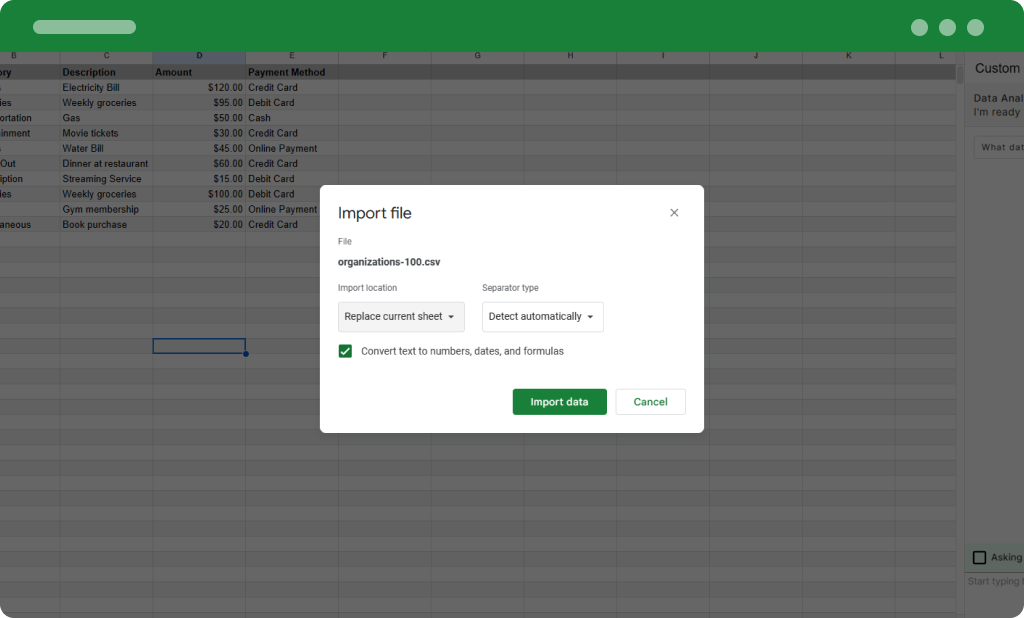Open the Custom panel header

point(997,68)
